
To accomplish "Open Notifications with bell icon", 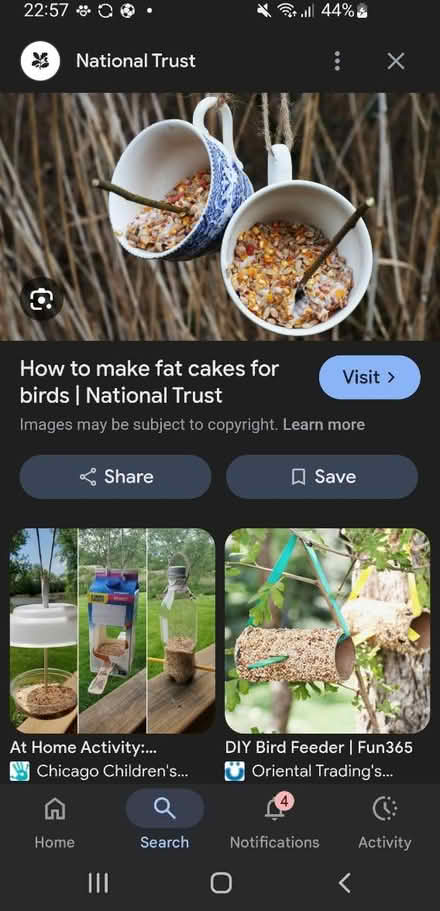I will (274, 822).
